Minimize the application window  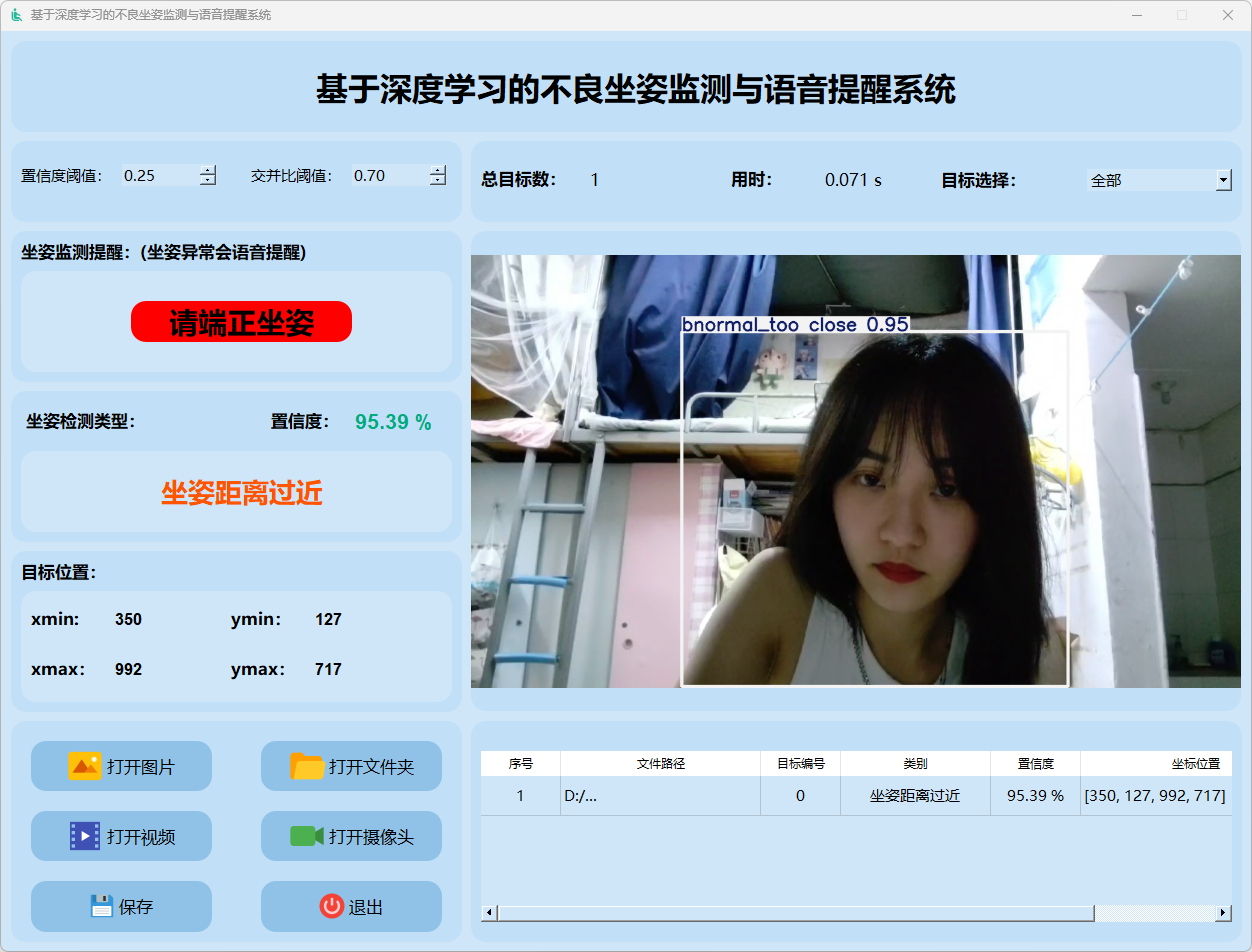pyautogui.click(x=1137, y=15)
